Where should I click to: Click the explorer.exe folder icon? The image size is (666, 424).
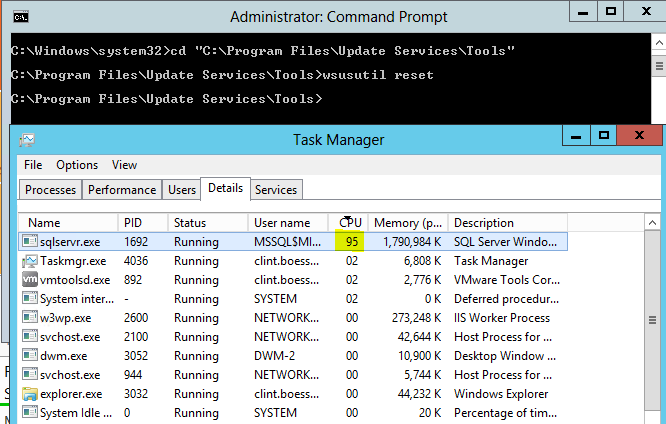pos(30,393)
